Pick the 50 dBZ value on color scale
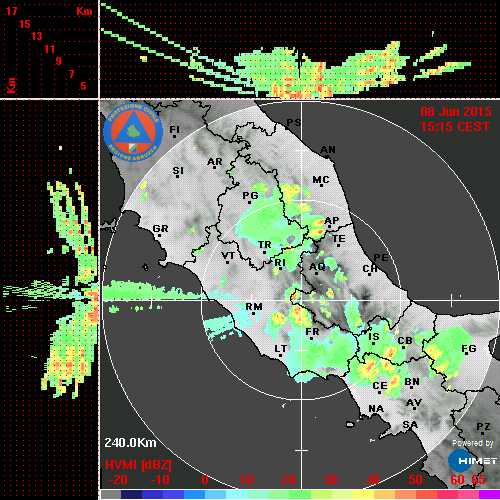 pyautogui.click(x=415, y=480)
